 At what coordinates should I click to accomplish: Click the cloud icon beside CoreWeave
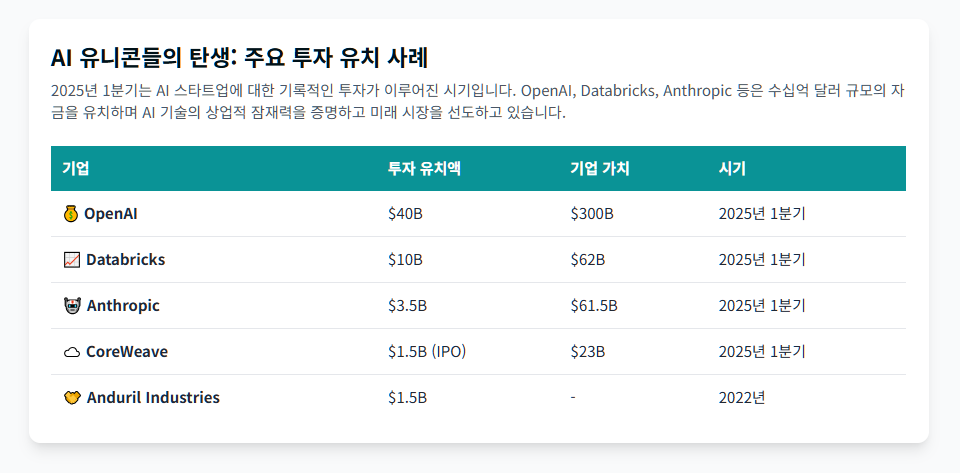coord(72,352)
